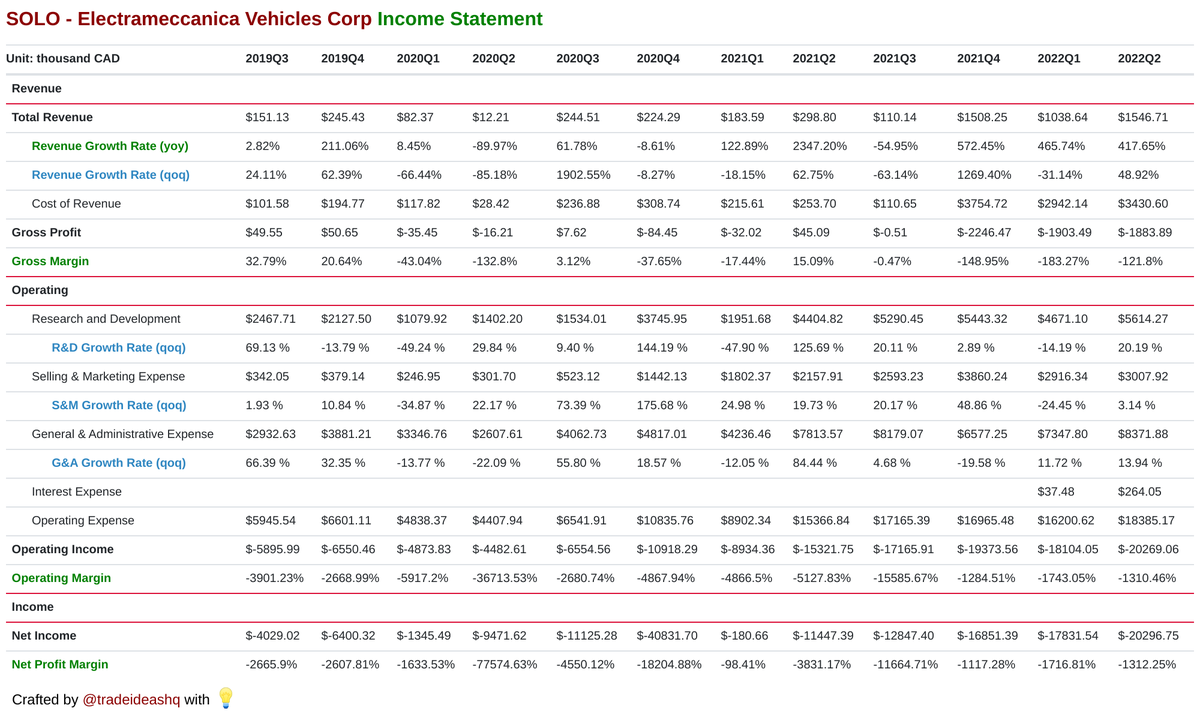This screenshot has width=1200, height=726.
Task: Click the Operating Margin row label
Action: pyautogui.click(x=61, y=578)
